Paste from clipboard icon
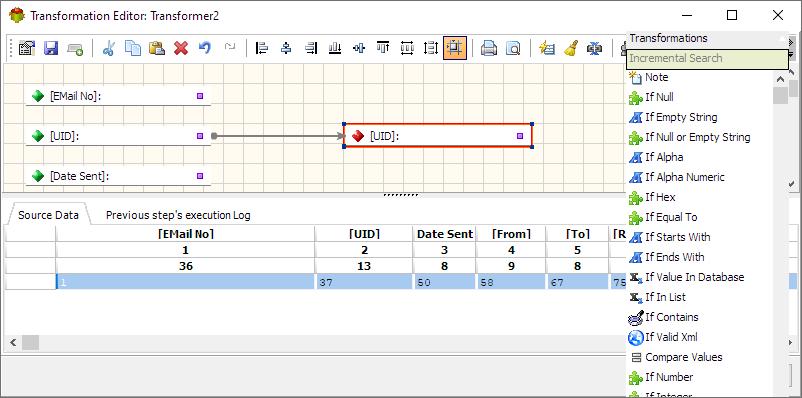This screenshot has width=802, height=398. [157, 48]
